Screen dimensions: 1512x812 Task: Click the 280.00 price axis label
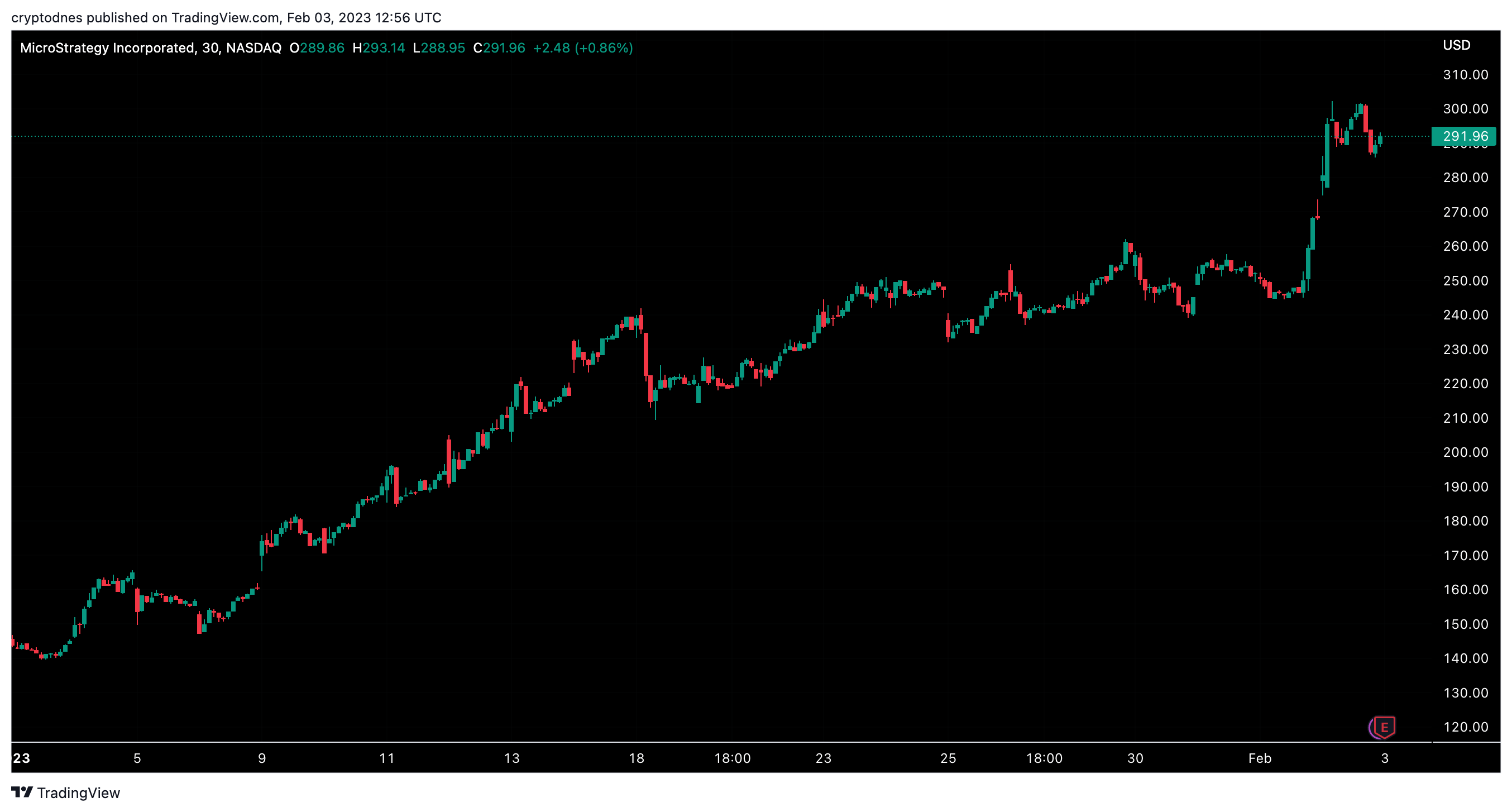tap(1466, 178)
